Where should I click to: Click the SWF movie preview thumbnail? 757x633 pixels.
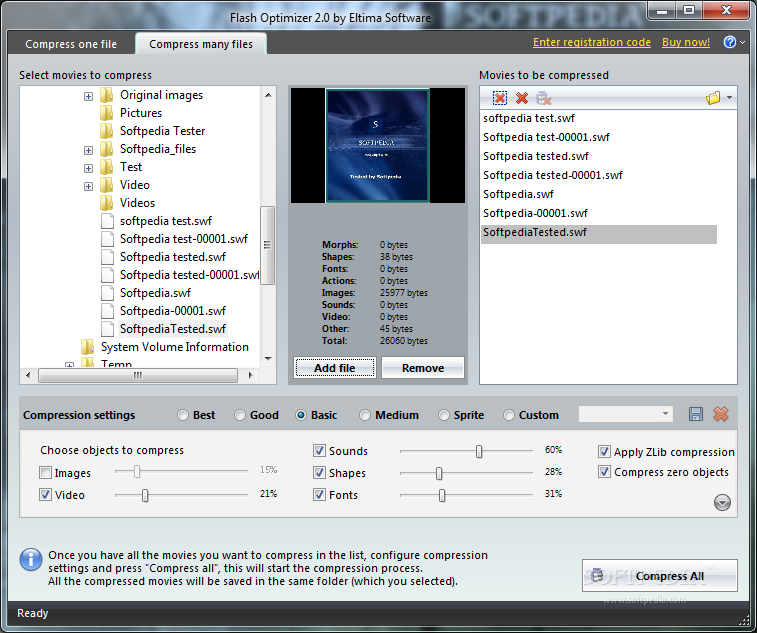pyautogui.click(x=377, y=145)
